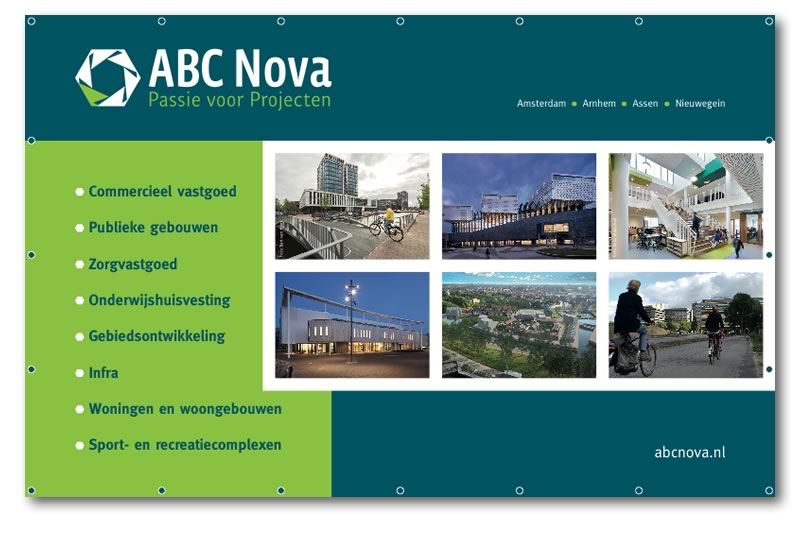This screenshot has width=800, height=535.
Task: Open the photo of atrium with white staircase
Action: [x=685, y=206]
